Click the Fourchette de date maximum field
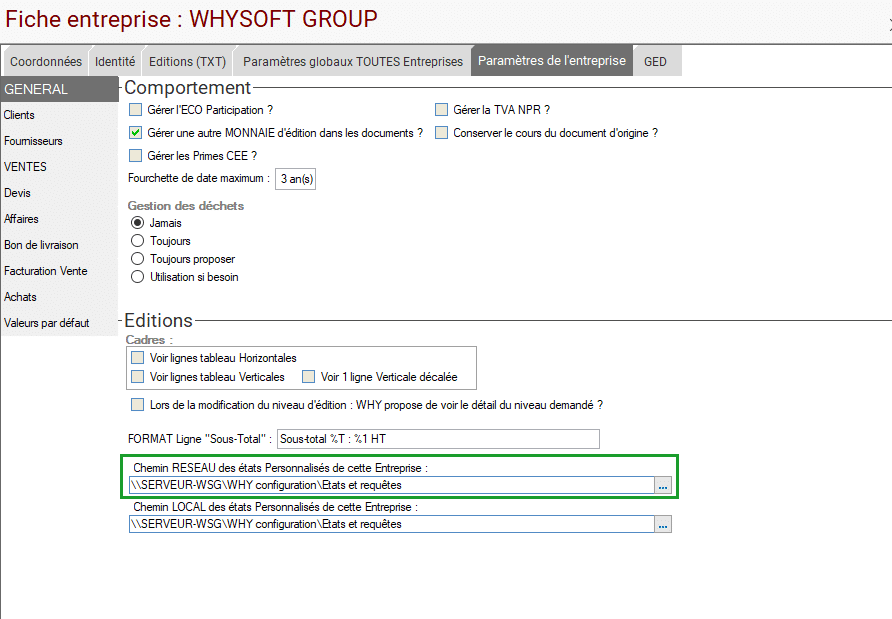 coord(295,179)
